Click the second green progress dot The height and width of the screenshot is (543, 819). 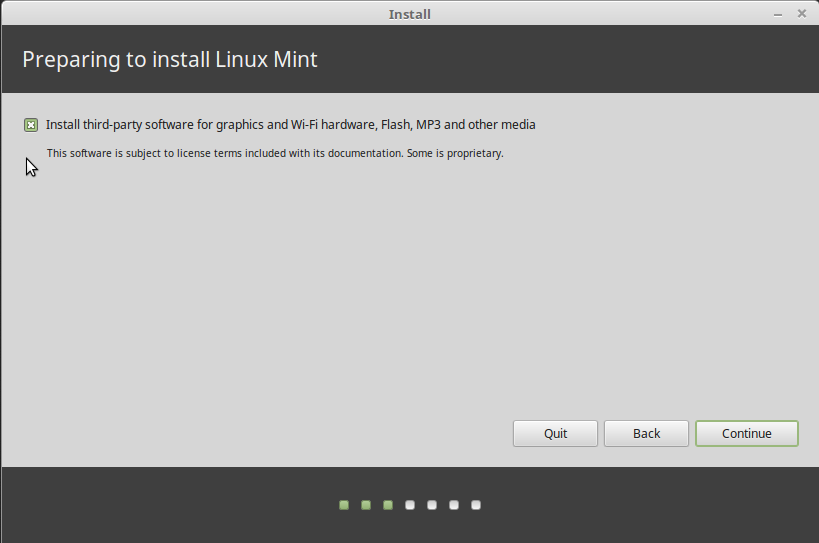point(366,505)
